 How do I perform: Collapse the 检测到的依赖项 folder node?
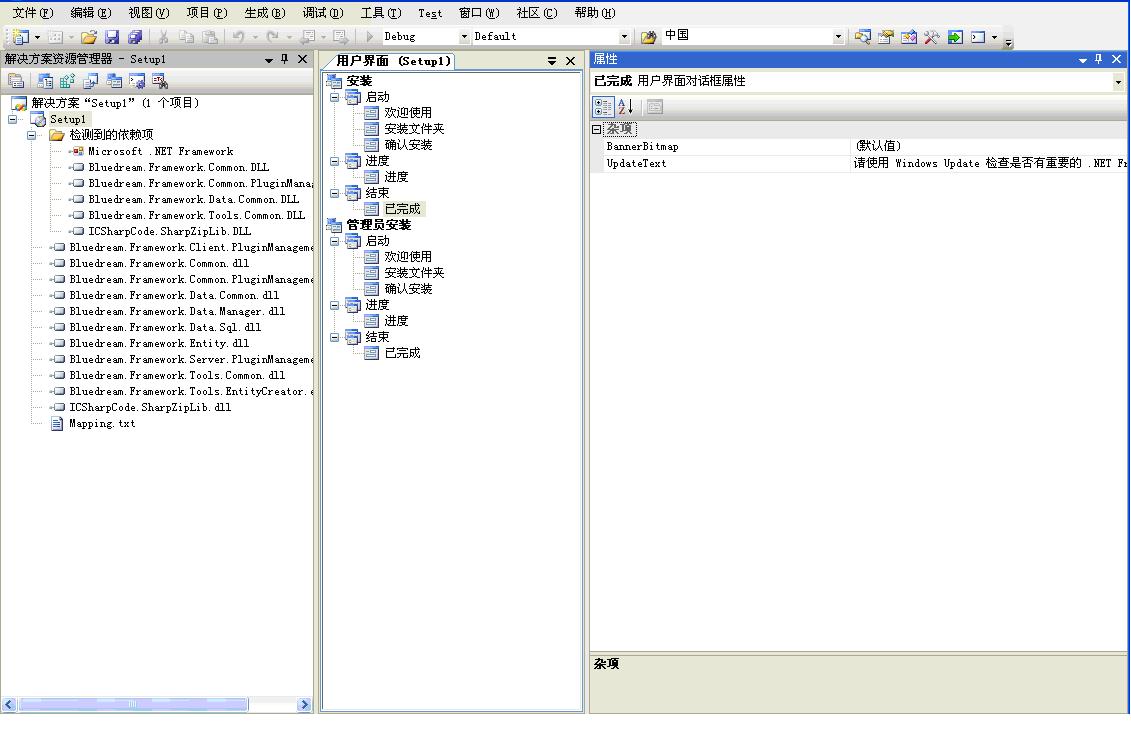click(32, 135)
